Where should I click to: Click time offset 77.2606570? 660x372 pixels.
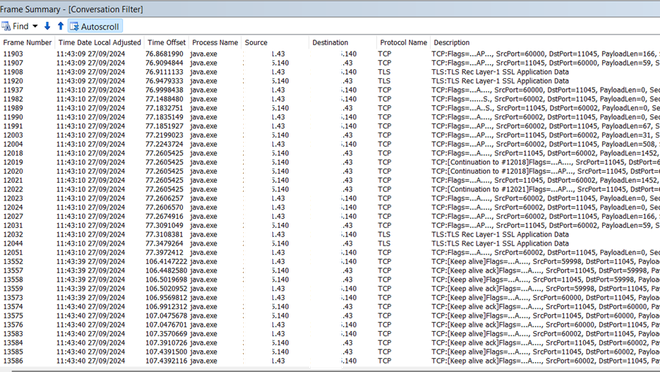165,207
